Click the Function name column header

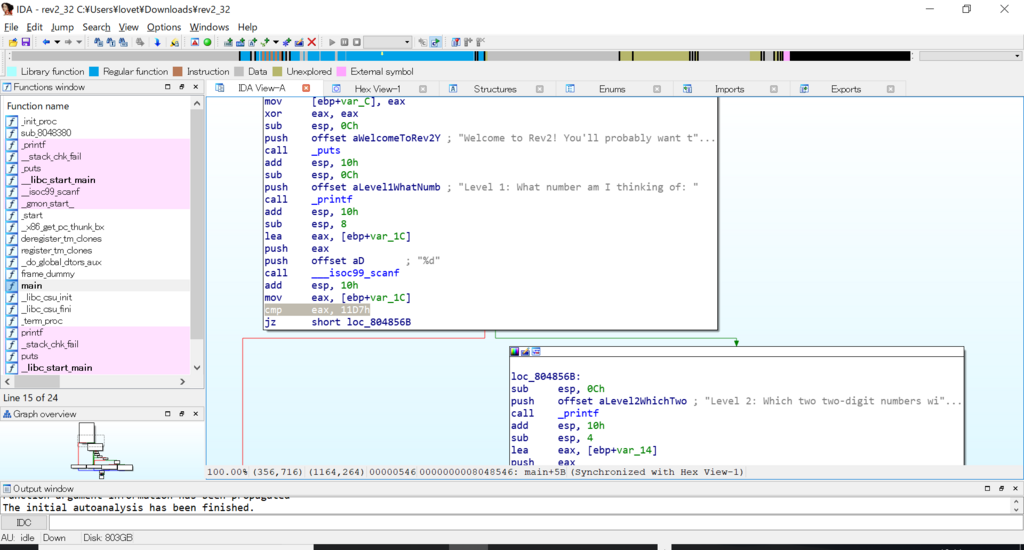pyautogui.click(x=97, y=106)
